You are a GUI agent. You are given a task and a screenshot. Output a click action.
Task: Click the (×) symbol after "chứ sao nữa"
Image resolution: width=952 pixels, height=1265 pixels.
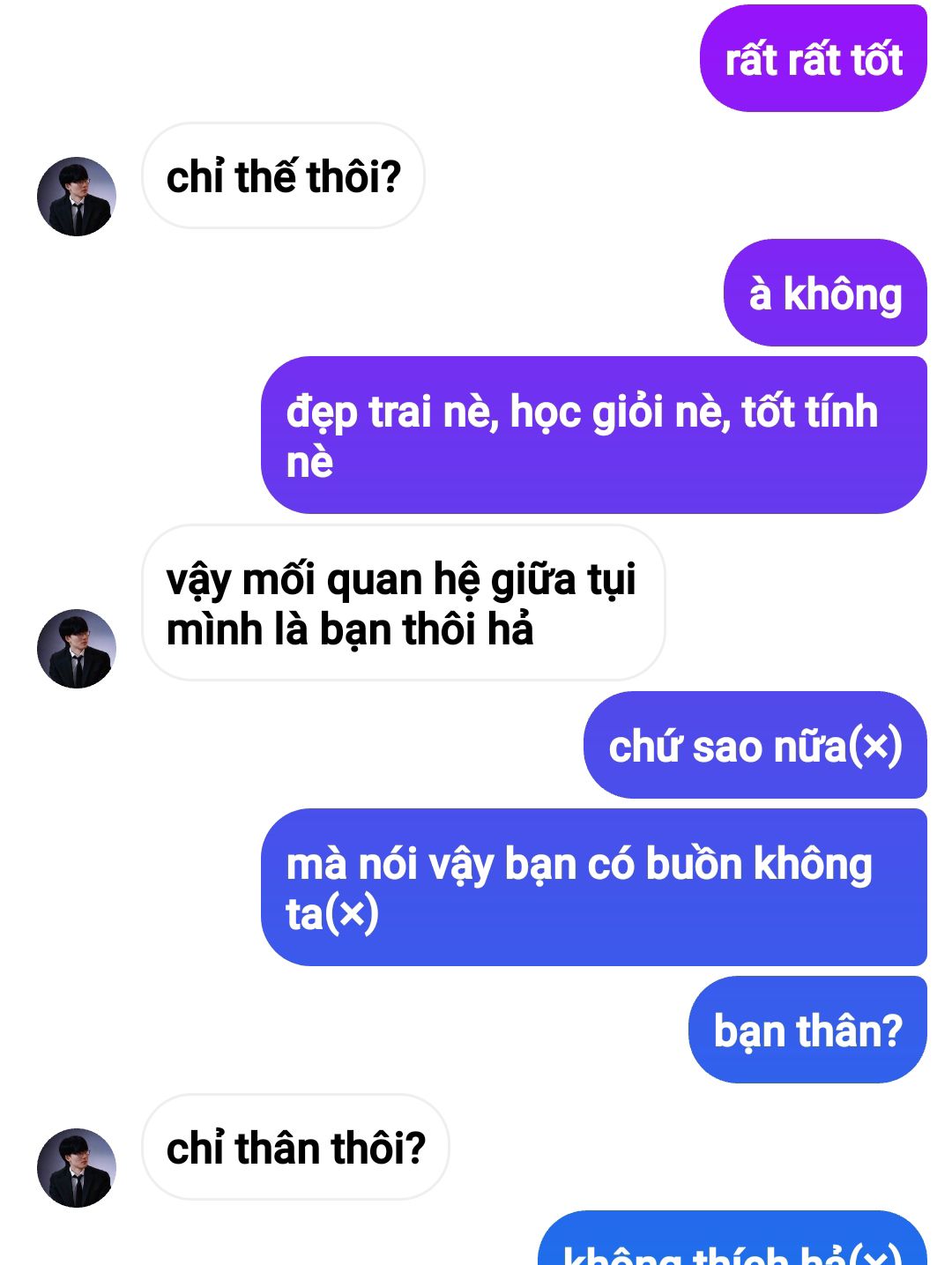tap(875, 747)
